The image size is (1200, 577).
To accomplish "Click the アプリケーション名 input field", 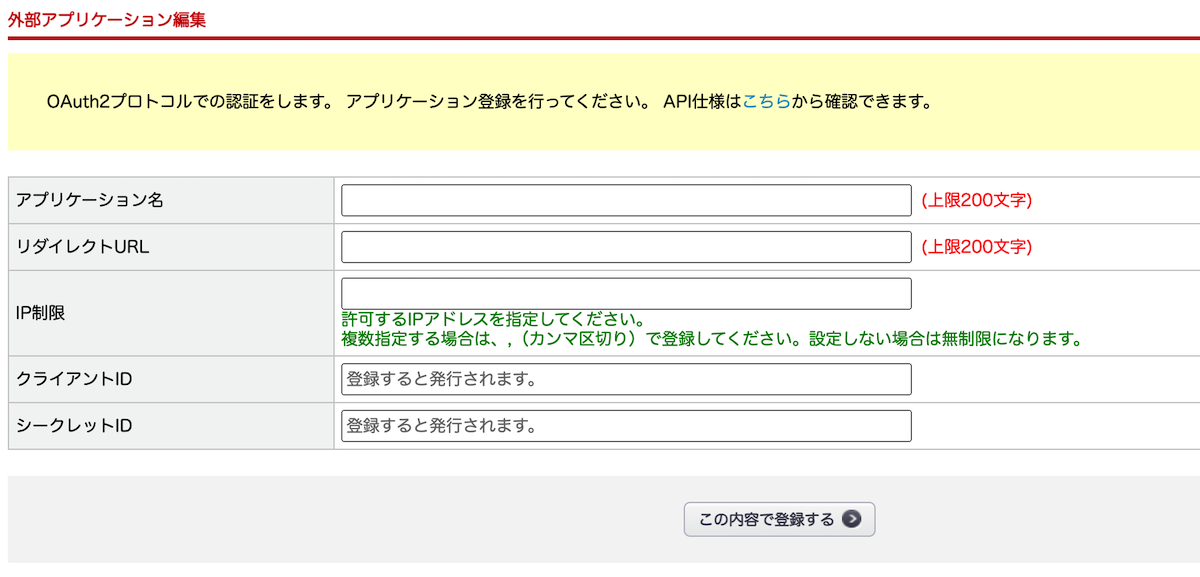I will click(626, 200).
